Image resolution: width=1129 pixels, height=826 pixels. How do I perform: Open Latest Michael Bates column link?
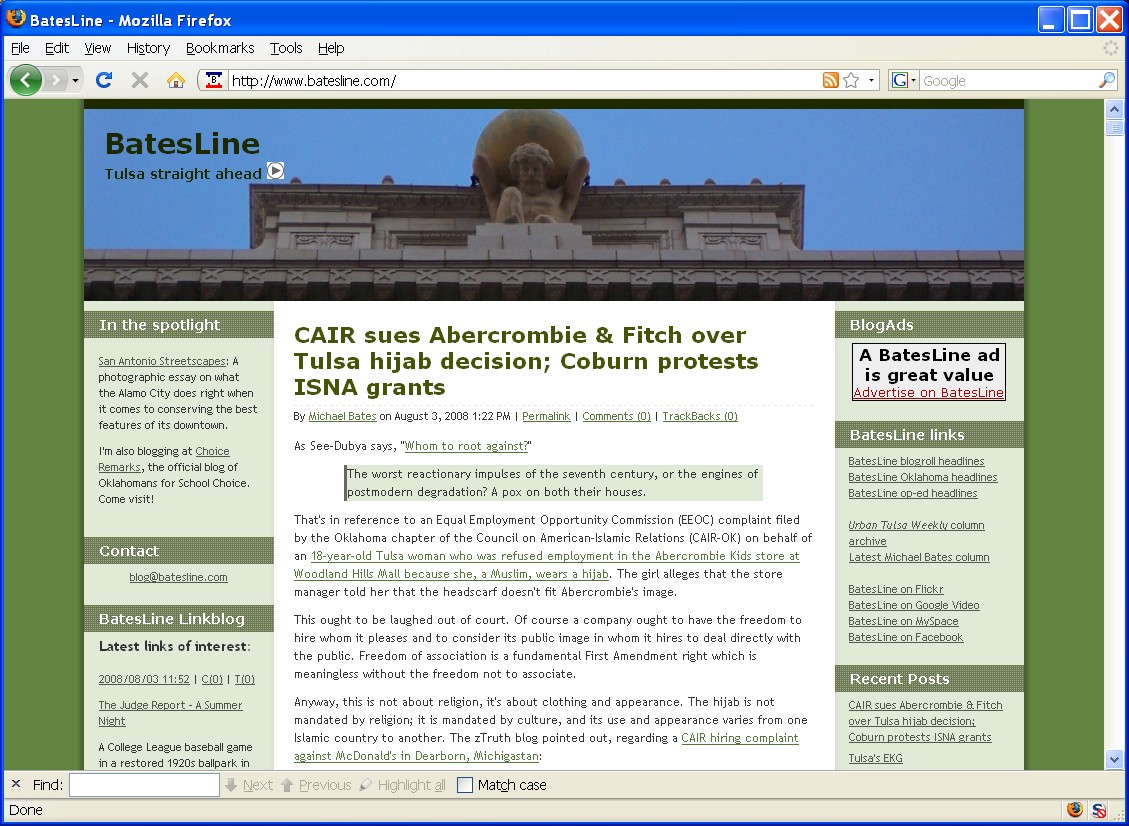[919, 557]
